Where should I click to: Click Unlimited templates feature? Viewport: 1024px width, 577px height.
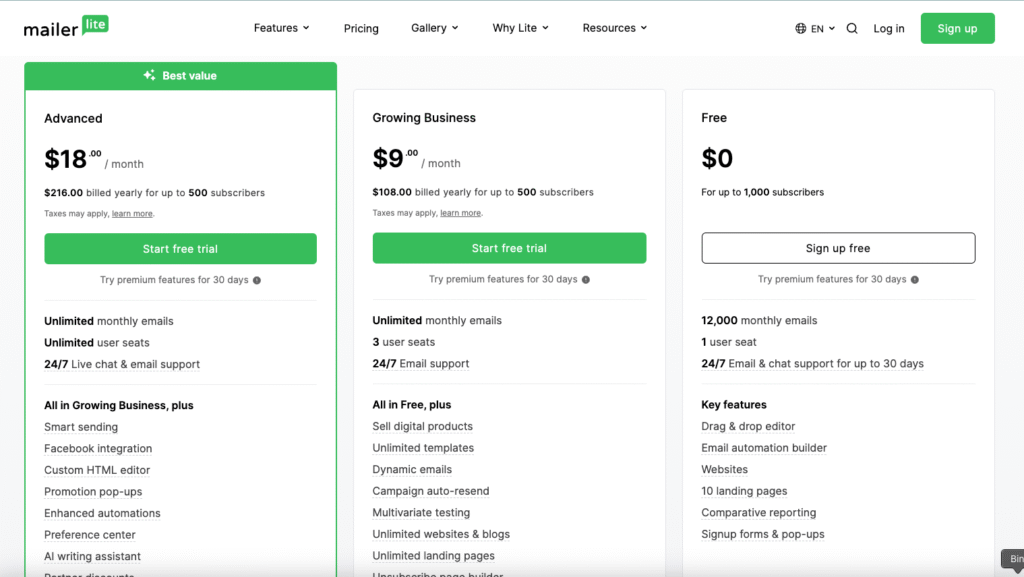(x=423, y=448)
